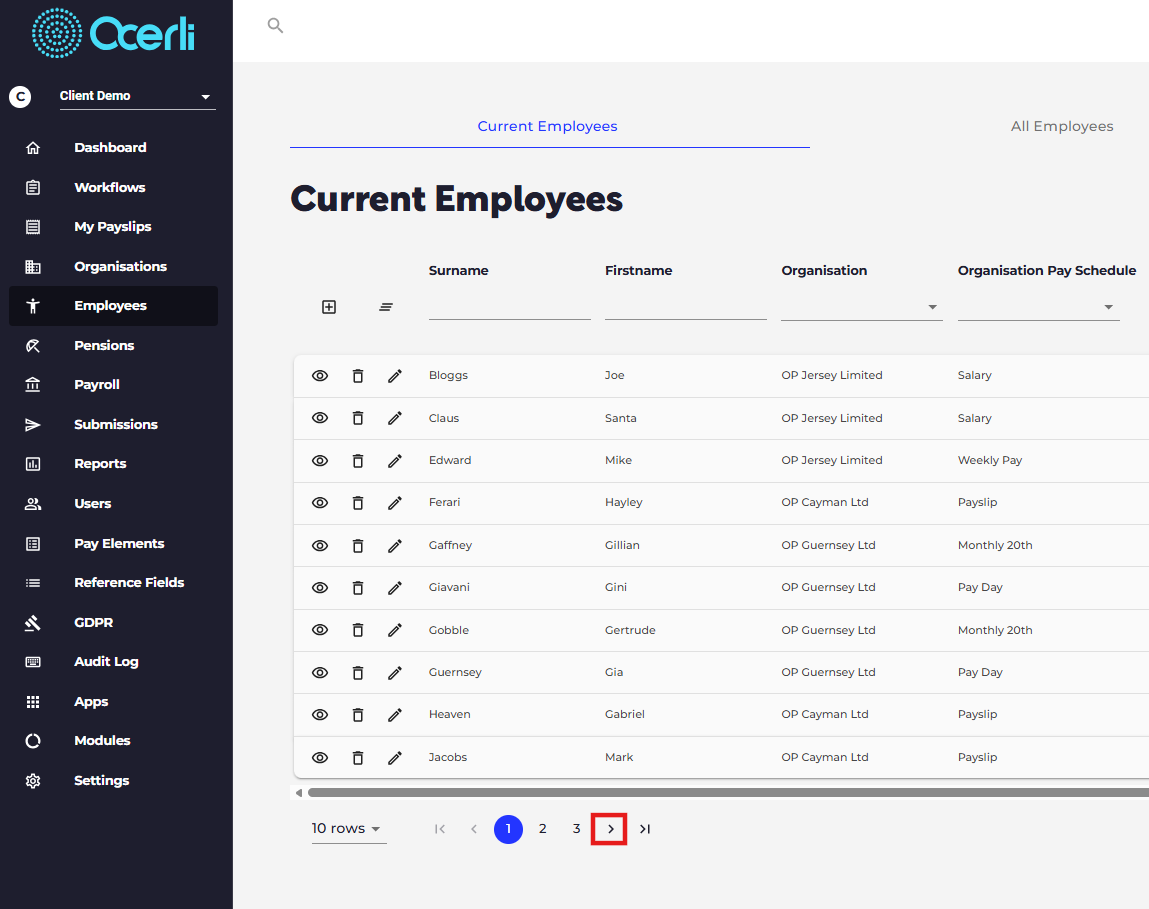Go to the next page arrow

click(610, 829)
